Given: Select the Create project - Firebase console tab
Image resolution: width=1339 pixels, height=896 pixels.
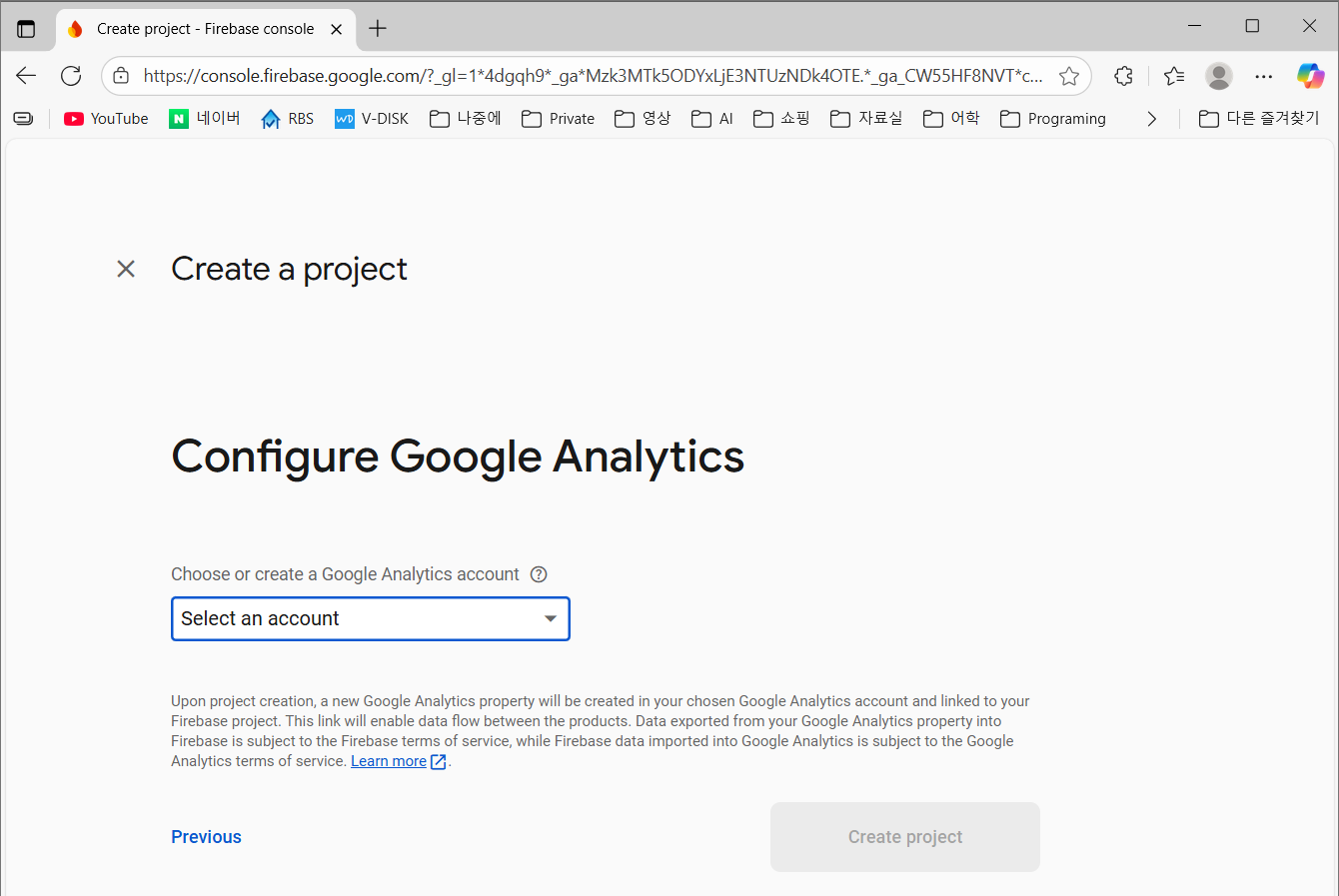Looking at the screenshot, I should coord(205,29).
